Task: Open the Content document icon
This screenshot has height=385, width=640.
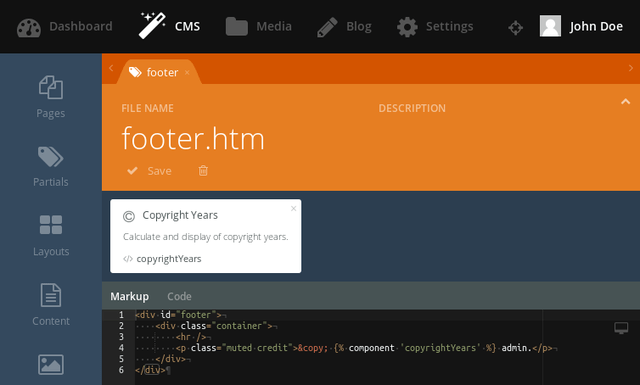Action: tap(51, 295)
